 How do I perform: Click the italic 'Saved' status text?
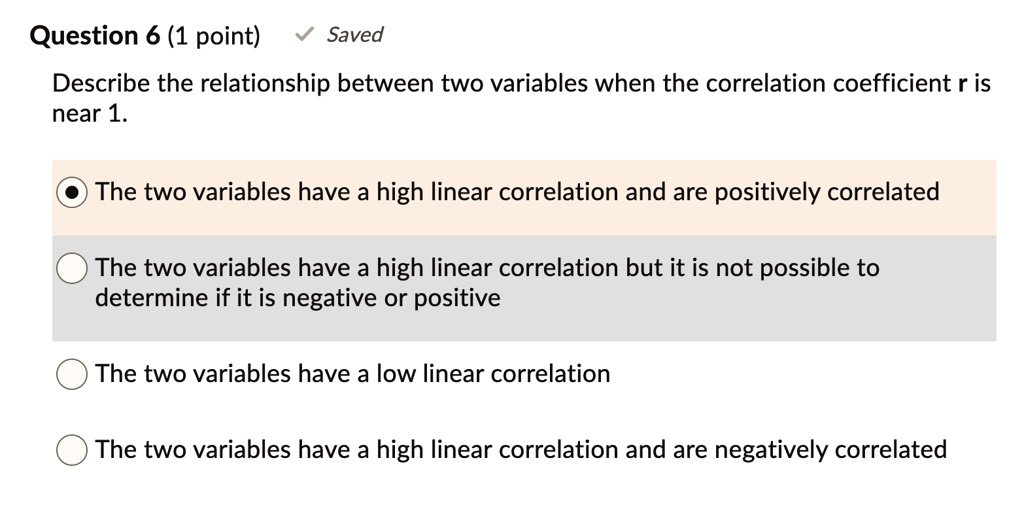(355, 34)
